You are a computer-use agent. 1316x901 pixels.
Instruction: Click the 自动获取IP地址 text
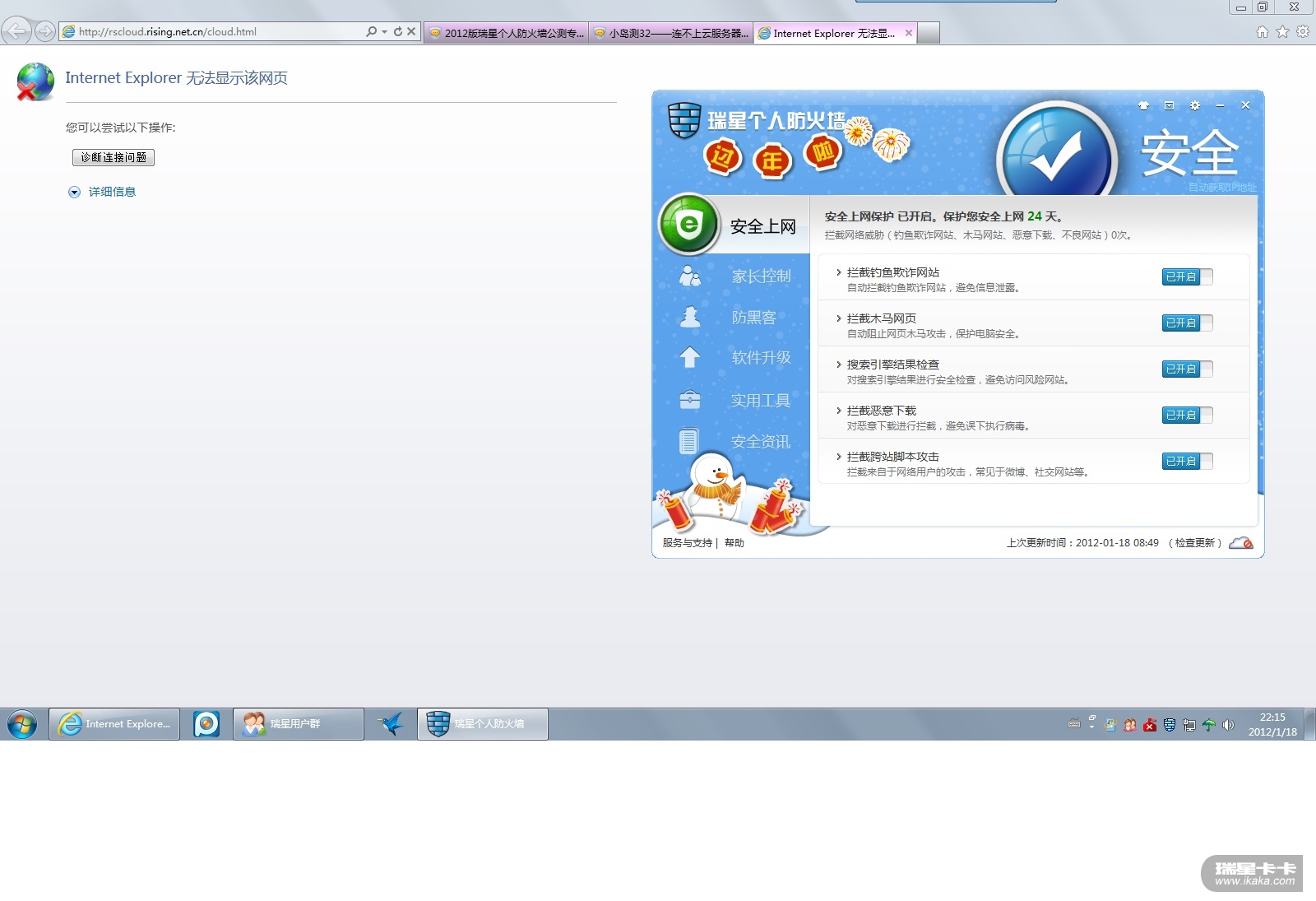tap(1222, 188)
